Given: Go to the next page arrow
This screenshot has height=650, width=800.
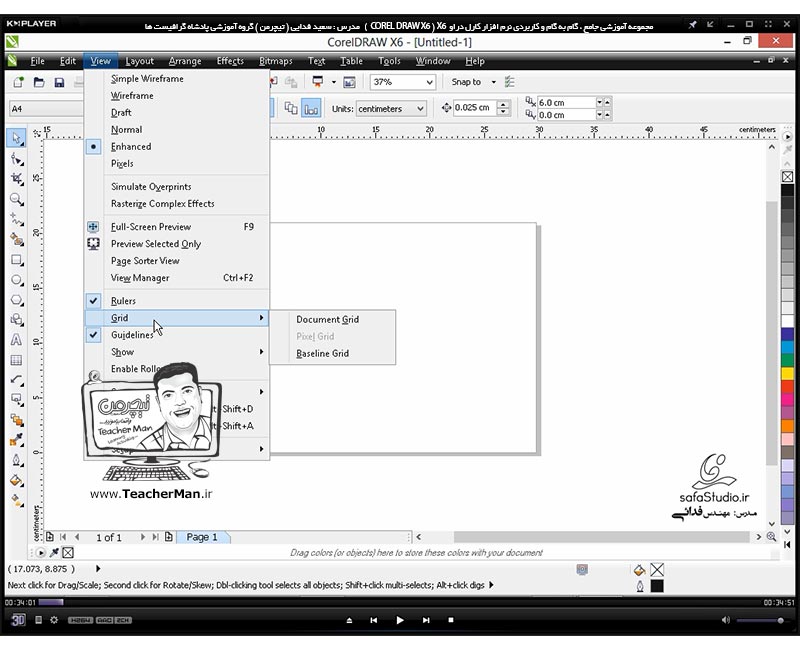Looking at the screenshot, I should (142, 537).
